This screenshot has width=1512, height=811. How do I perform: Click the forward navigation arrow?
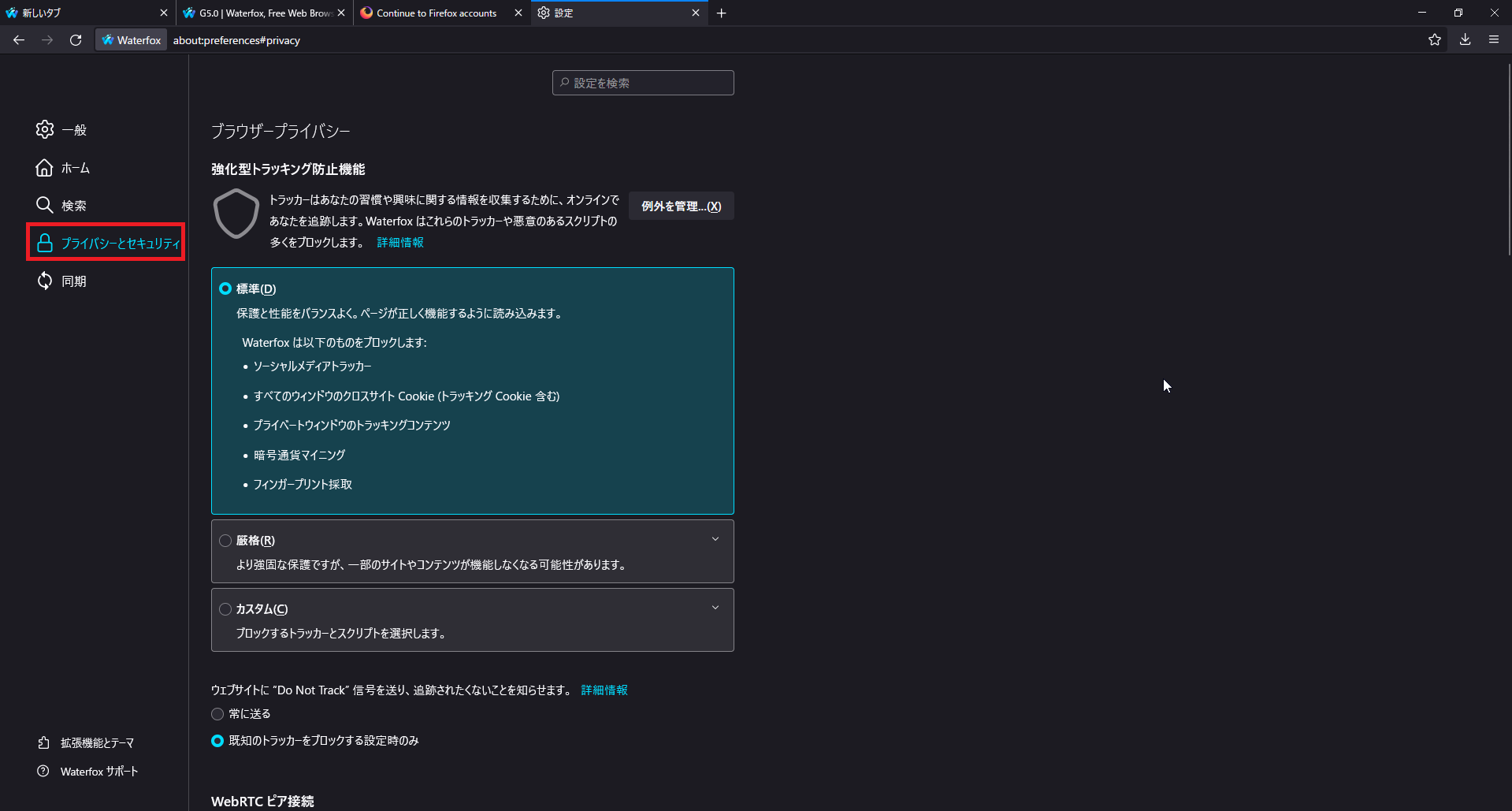pyautogui.click(x=47, y=40)
